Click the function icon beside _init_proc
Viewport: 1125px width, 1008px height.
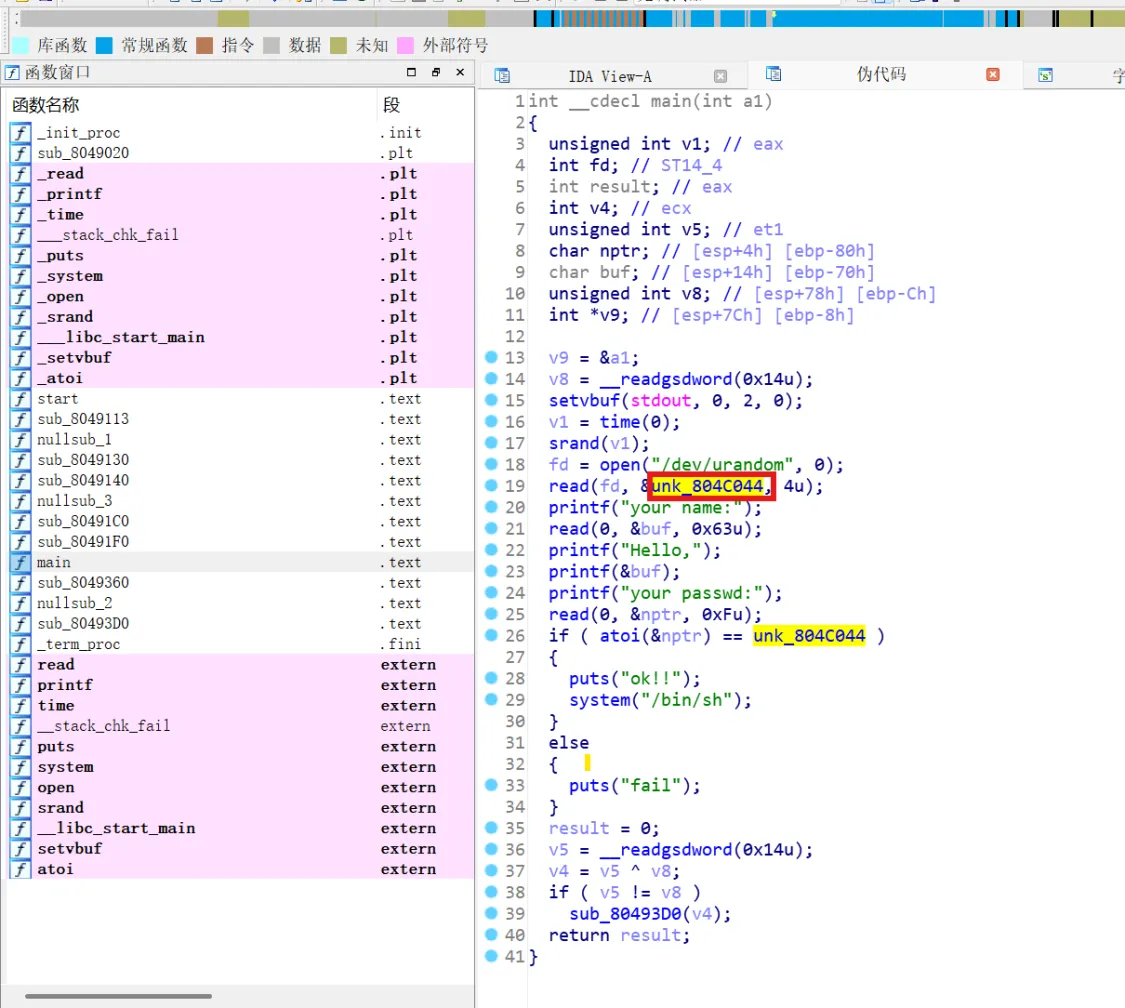coord(20,133)
